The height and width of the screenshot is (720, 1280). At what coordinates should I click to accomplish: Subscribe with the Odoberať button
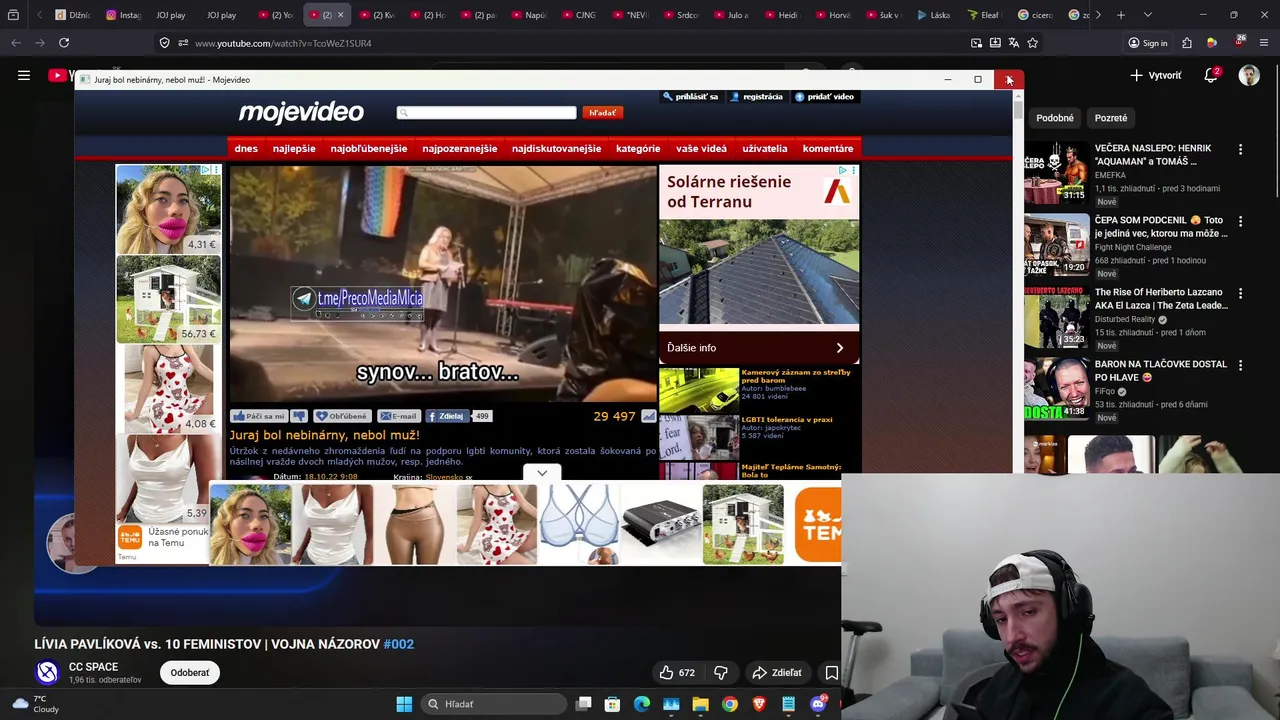(190, 673)
